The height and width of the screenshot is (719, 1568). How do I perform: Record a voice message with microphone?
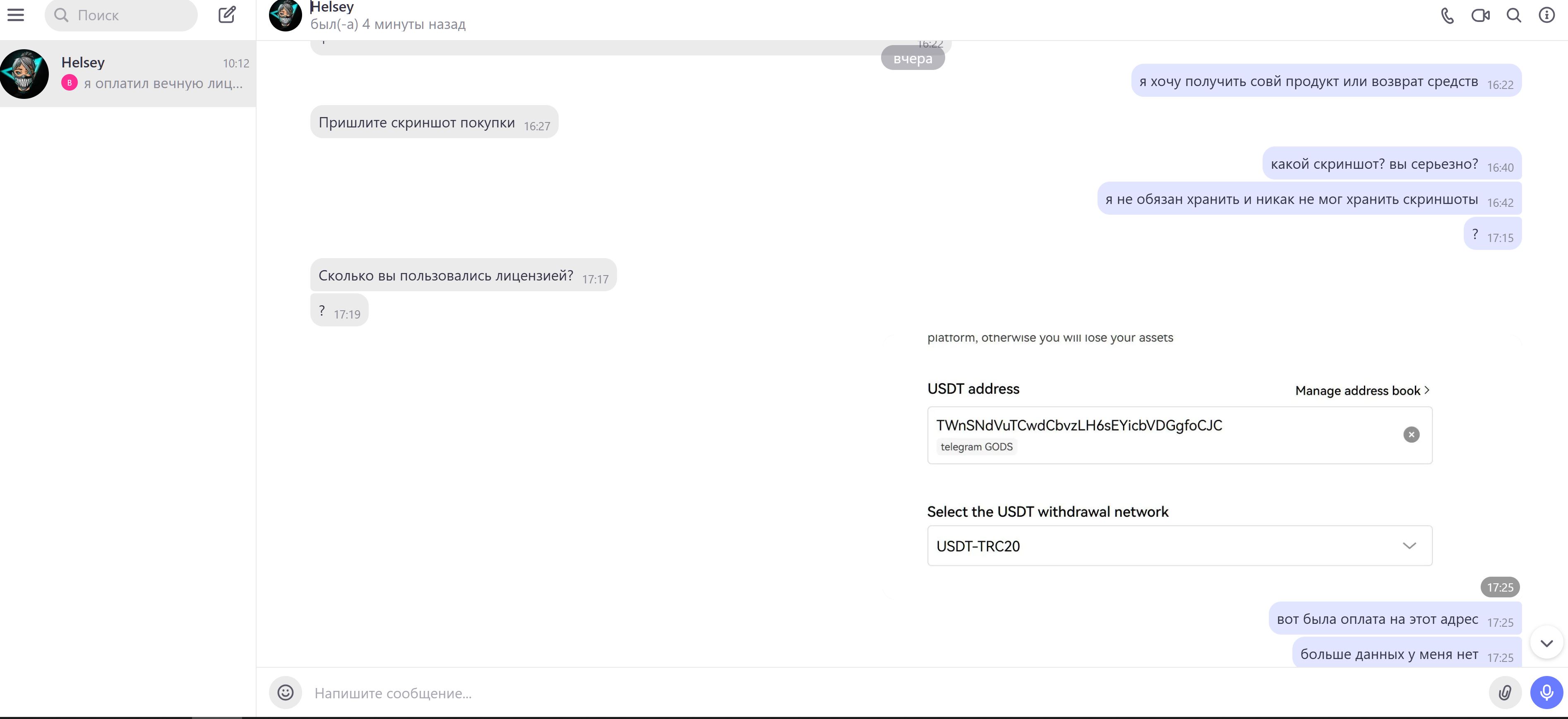[x=1546, y=692]
